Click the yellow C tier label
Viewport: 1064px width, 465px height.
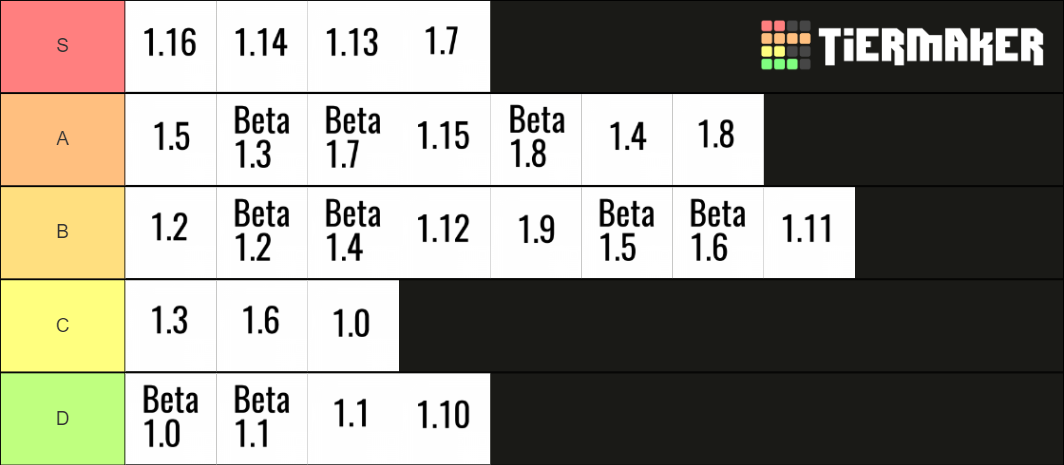(62, 326)
